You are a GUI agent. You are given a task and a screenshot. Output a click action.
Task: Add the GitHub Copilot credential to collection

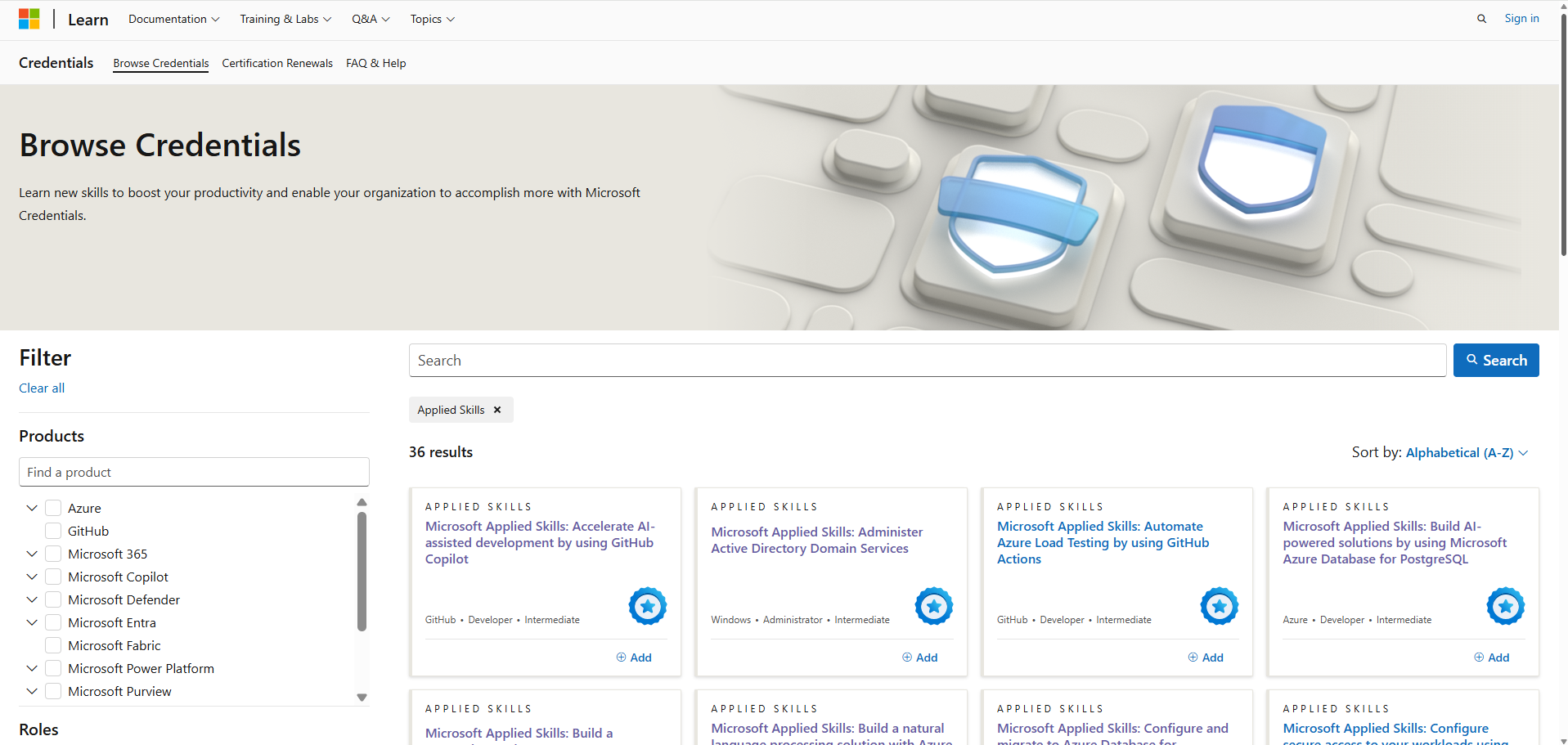click(634, 657)
